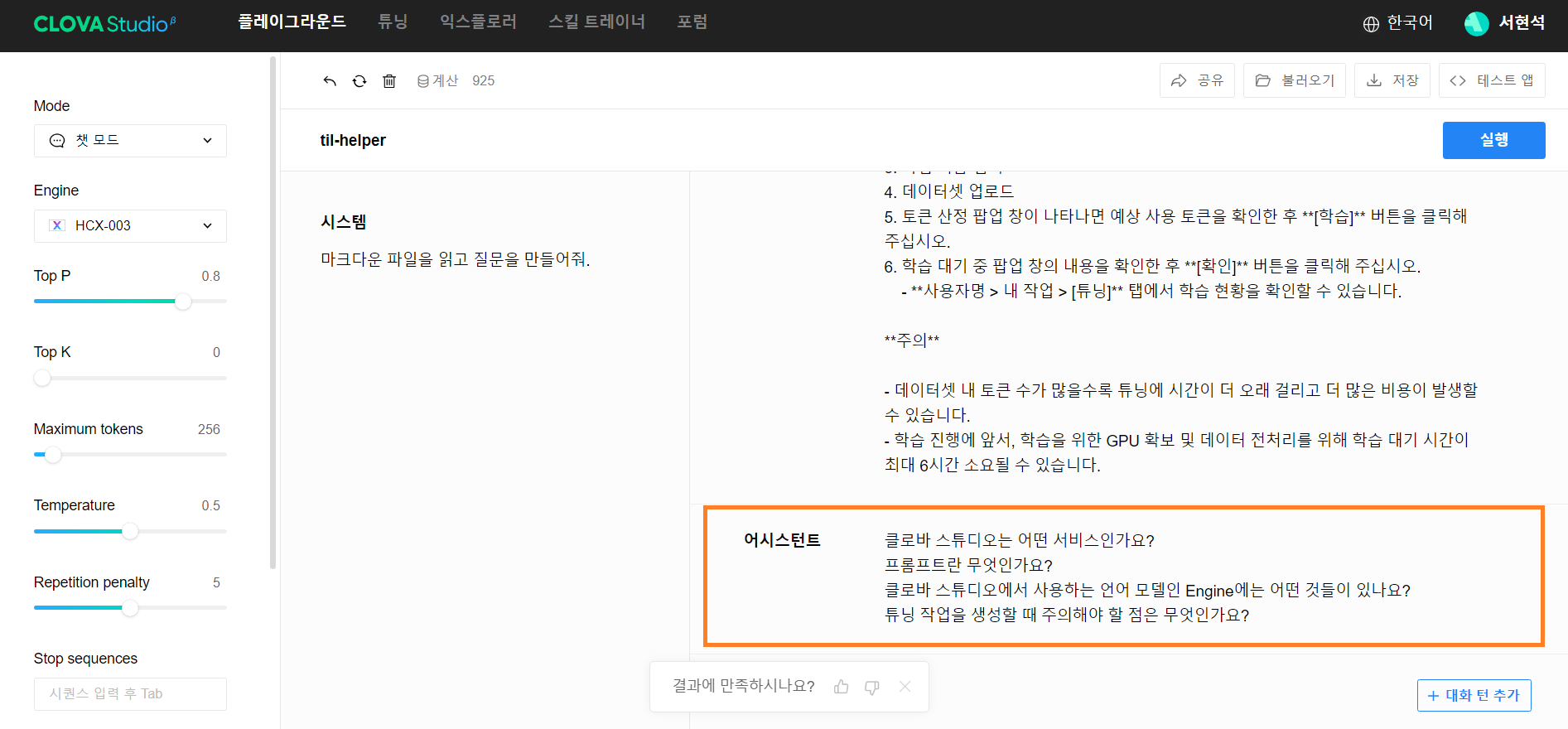This screenshot has width=1568, height=729.
Task: Click the CLOVA Studio logo
Action: 104,24
